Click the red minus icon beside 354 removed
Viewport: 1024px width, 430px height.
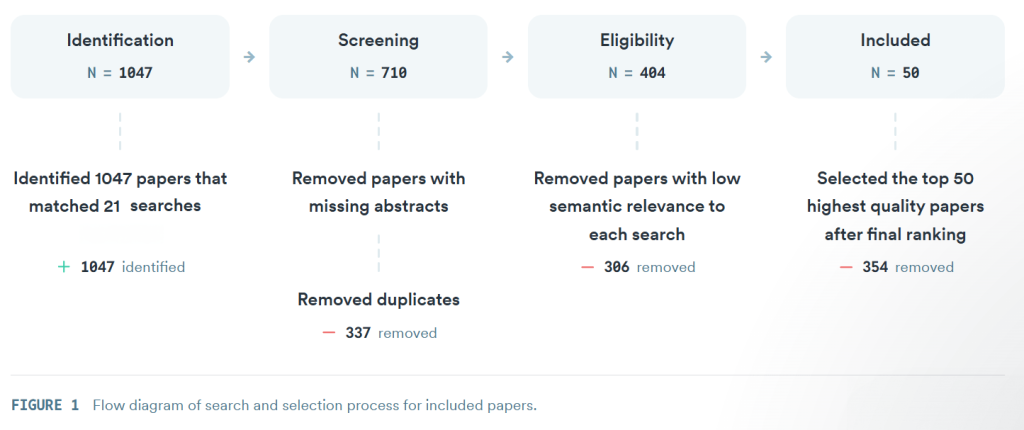[846, 267]
